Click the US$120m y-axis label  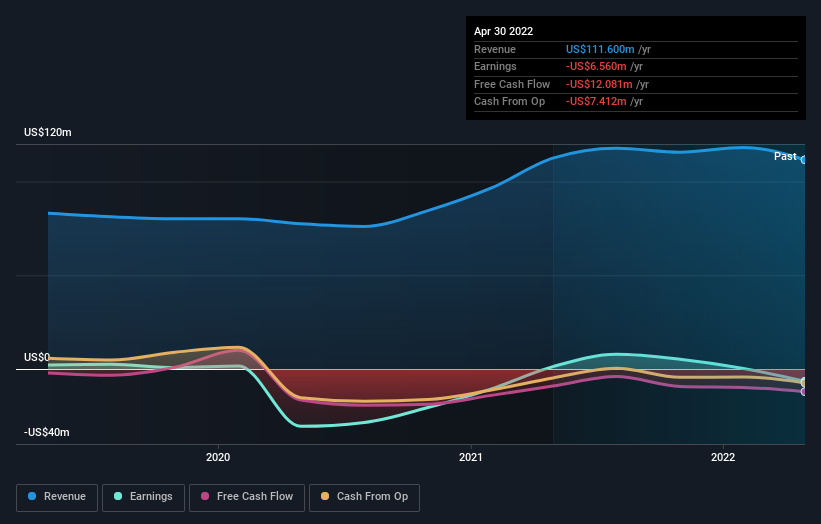coord(48,132)
